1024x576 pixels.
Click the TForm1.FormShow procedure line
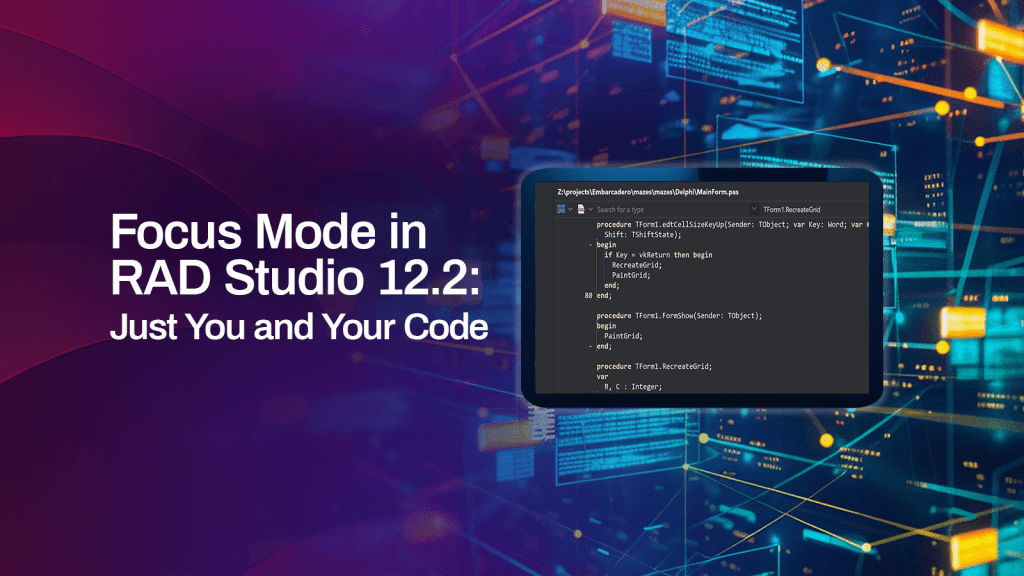tap(679, 315)
